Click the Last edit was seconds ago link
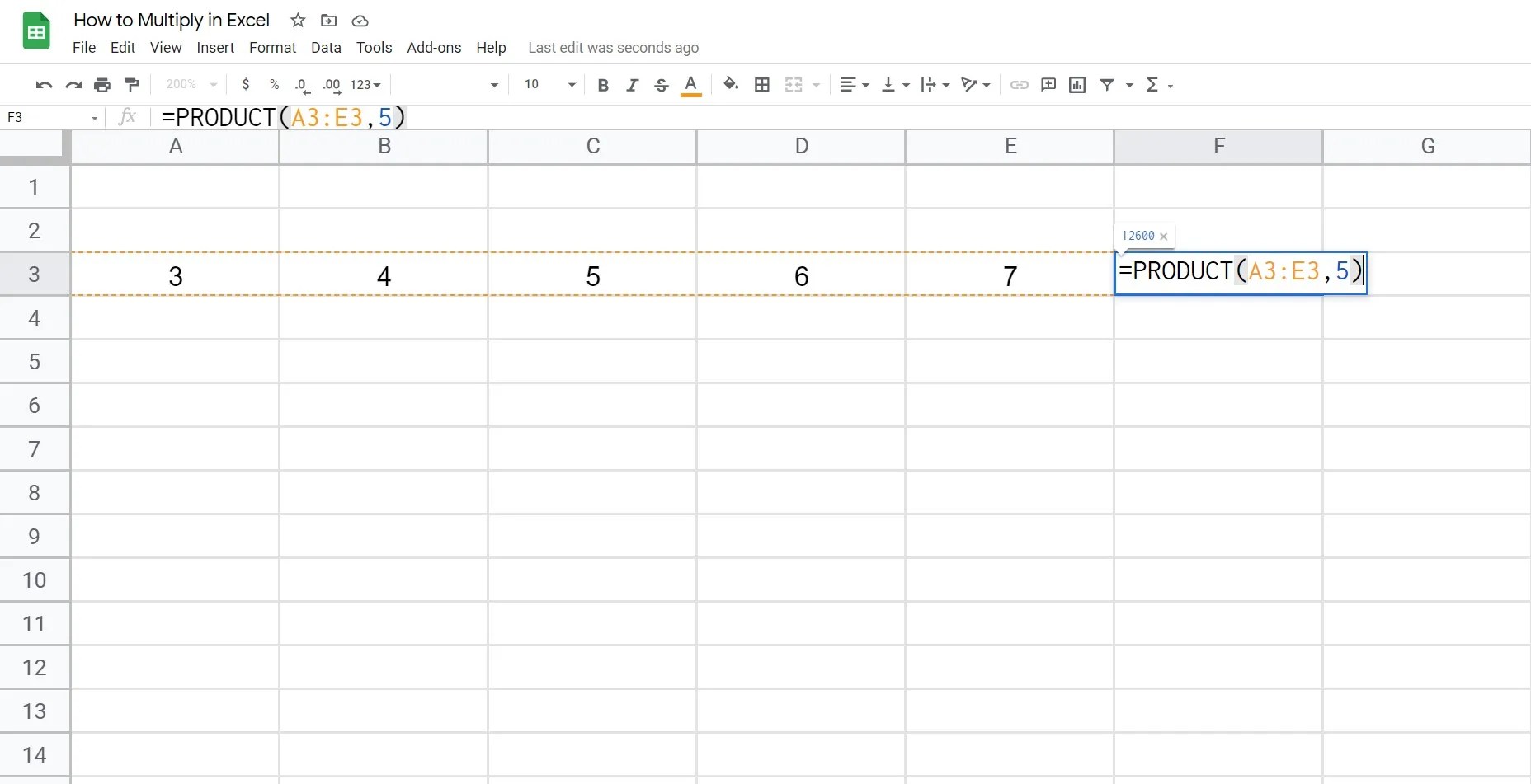The height and width of the screenshot is (784, 1531). 613,47
